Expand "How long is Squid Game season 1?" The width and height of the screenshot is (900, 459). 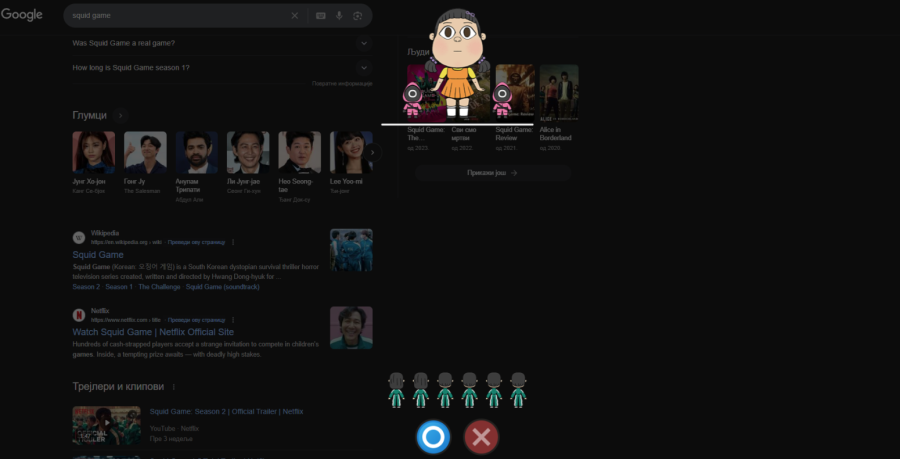click(x=363, y=68)
